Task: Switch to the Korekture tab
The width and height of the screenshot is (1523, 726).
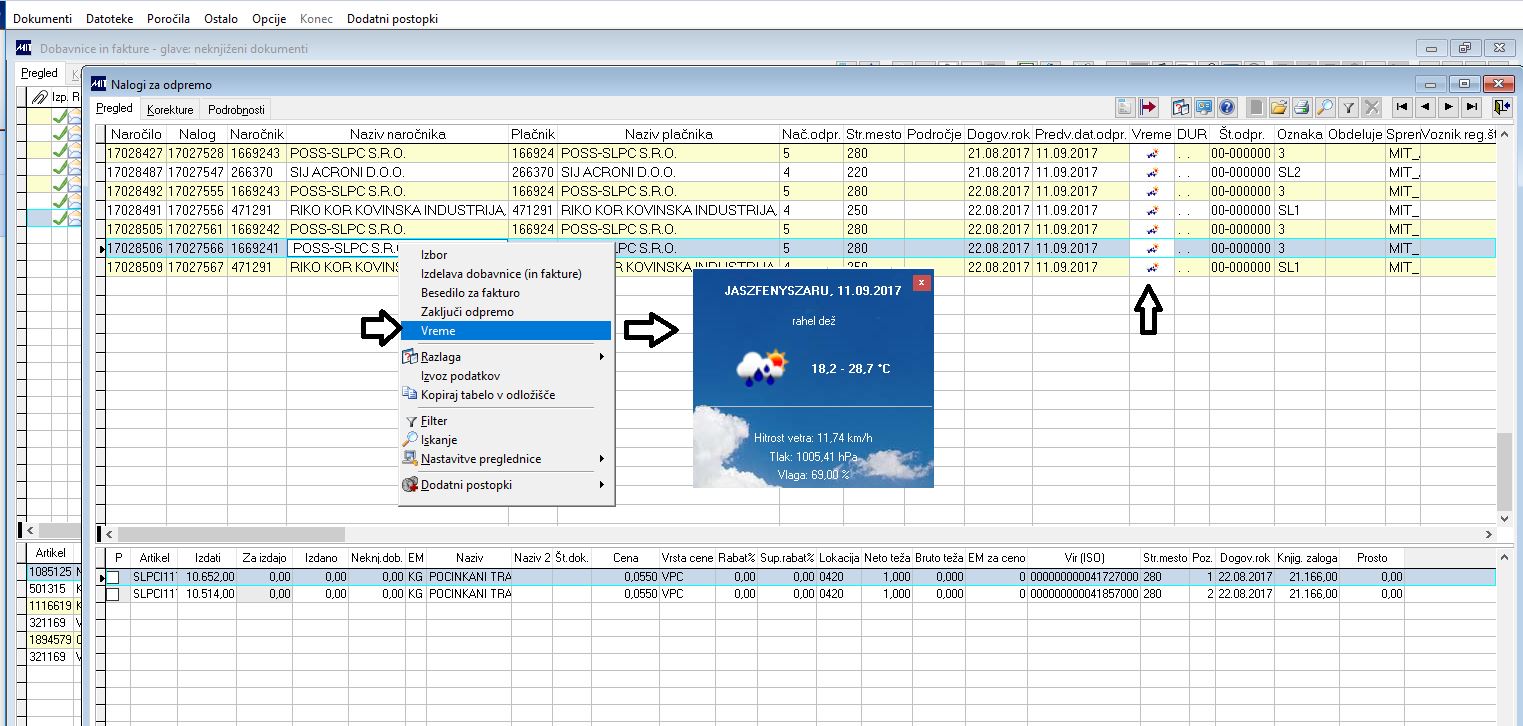Action: pos(169,109)
